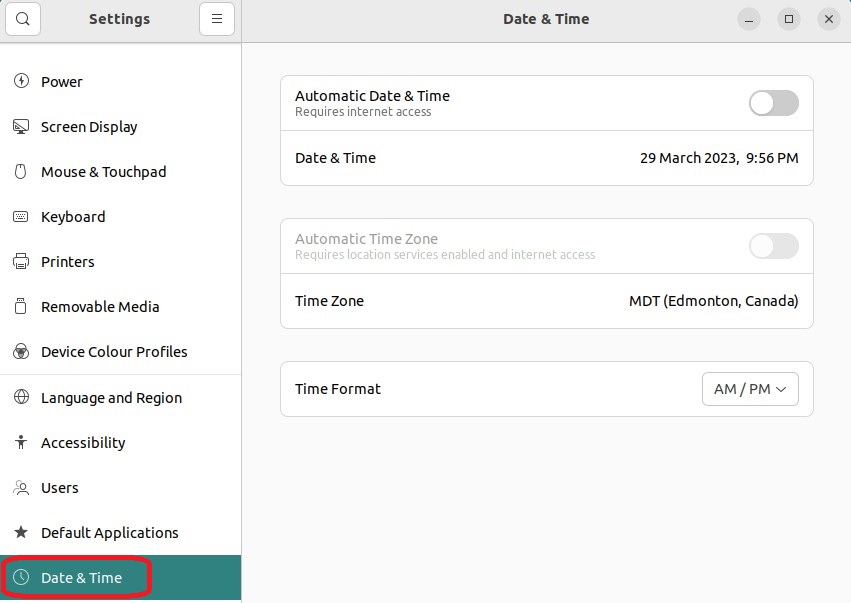Click the search magnifier icon in Settings

(23, 19)
